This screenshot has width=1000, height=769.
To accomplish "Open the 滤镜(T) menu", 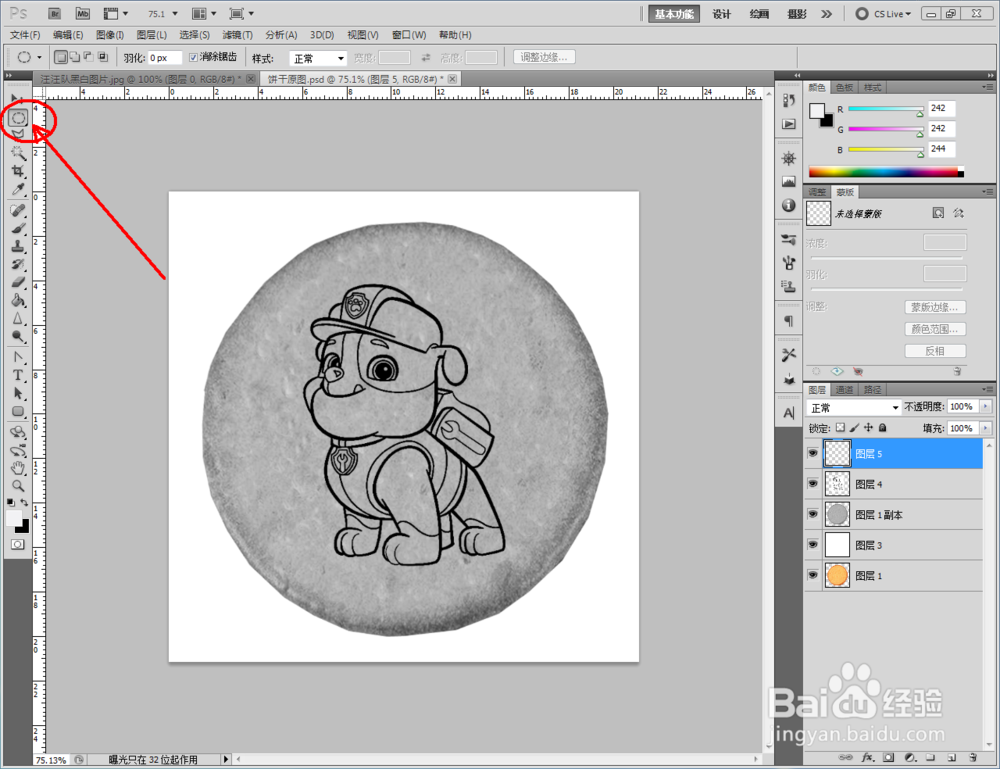I will point(237,34).
